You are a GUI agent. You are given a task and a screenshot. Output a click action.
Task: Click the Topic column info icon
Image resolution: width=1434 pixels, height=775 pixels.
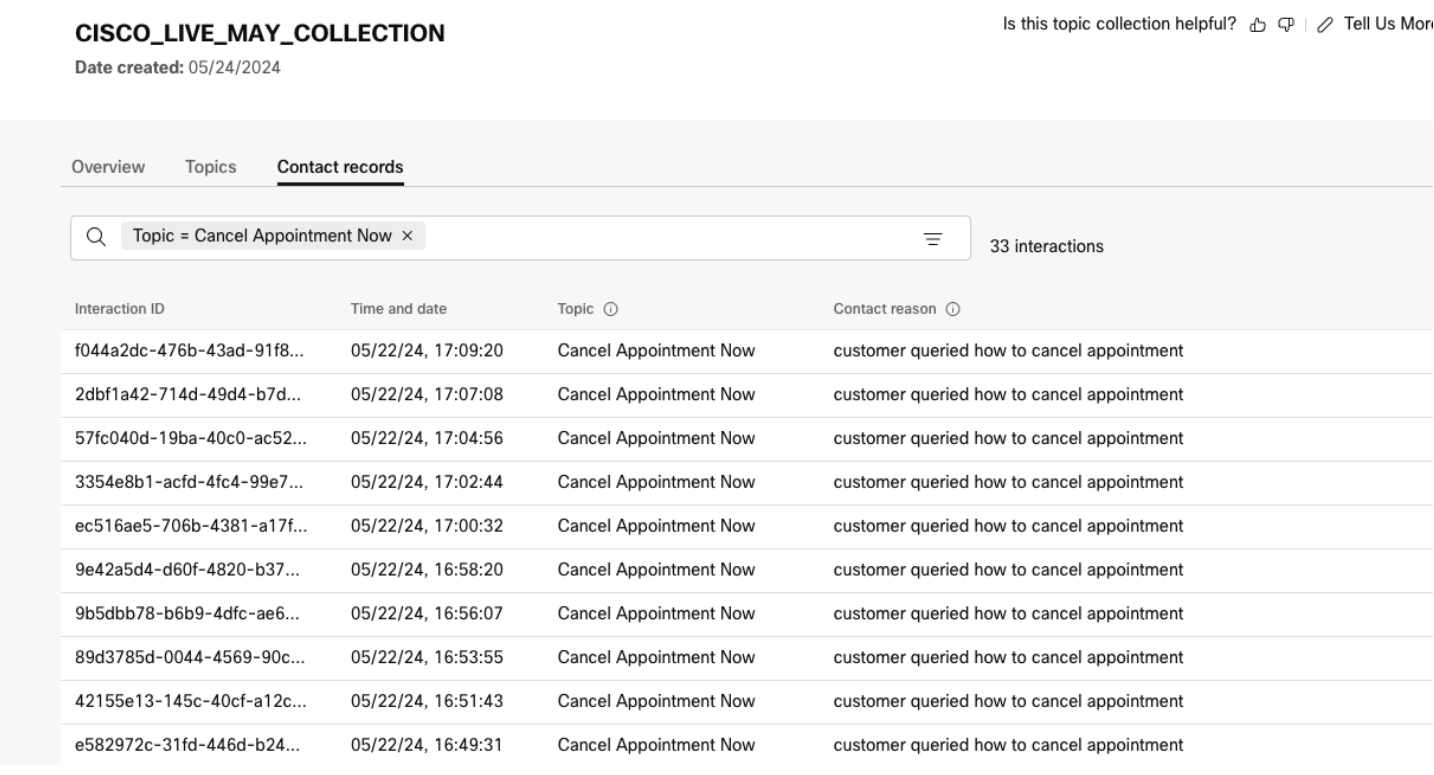609,309
